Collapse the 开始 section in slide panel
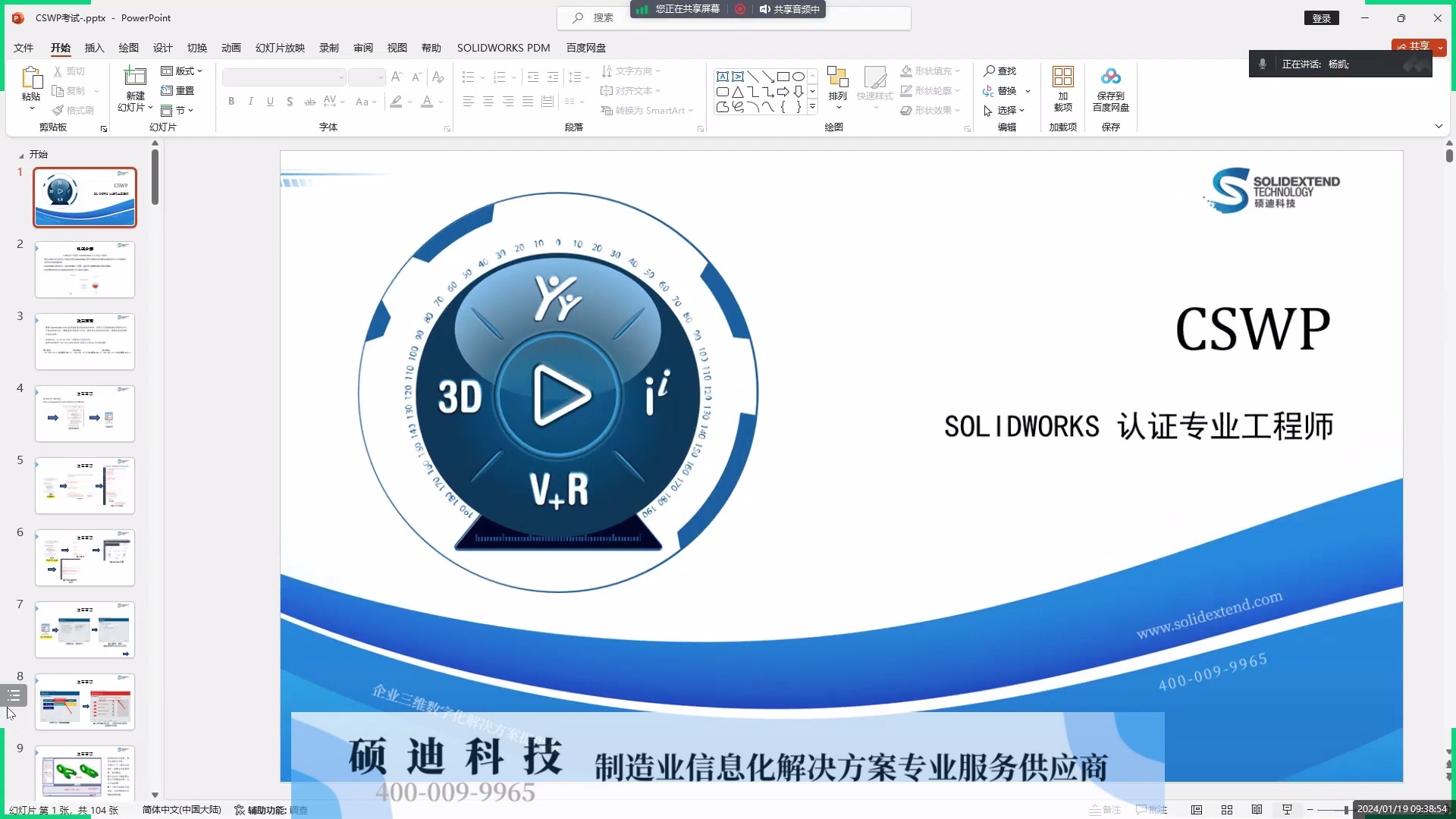The height and width of the screenshot is (819, 1456). point(21,155)
